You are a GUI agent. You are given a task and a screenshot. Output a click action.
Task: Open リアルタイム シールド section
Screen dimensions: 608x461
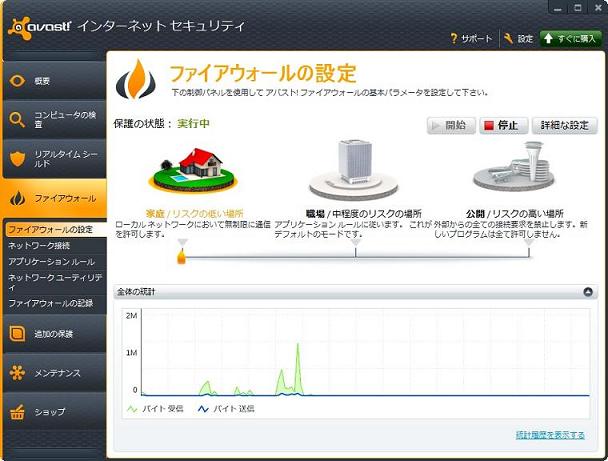point(54,159)
